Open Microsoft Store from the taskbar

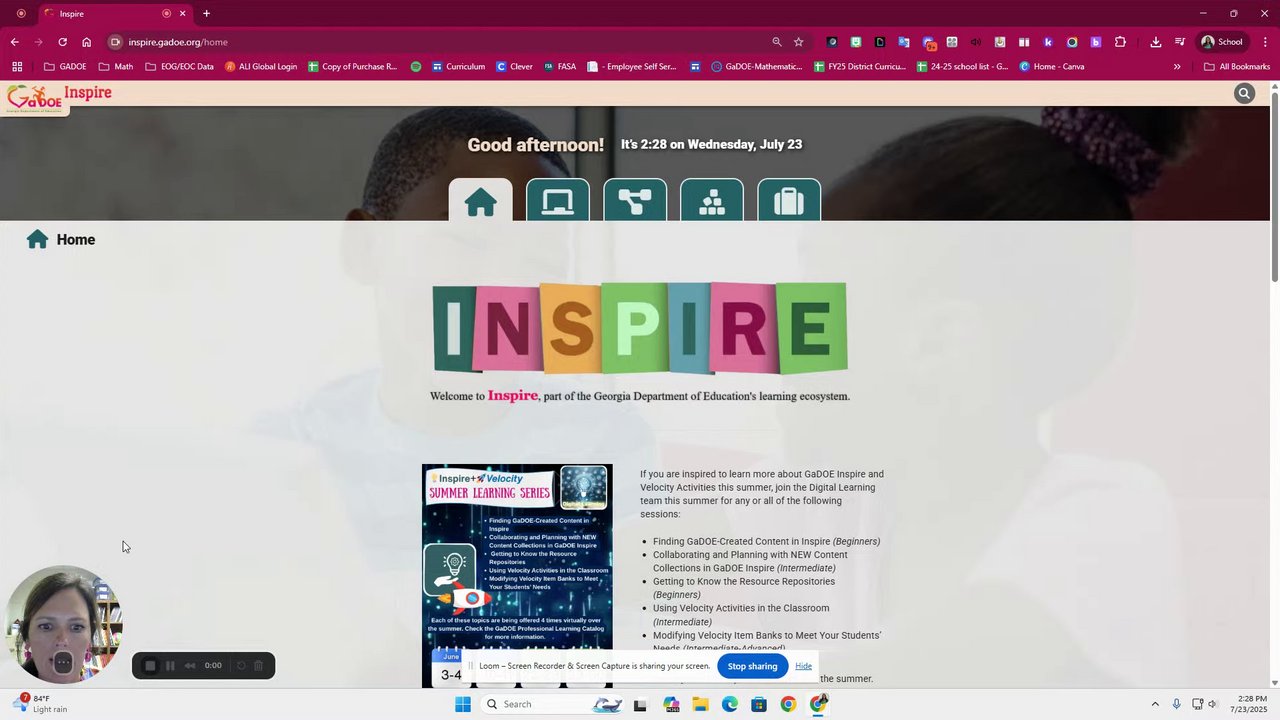tap(759, 704)
